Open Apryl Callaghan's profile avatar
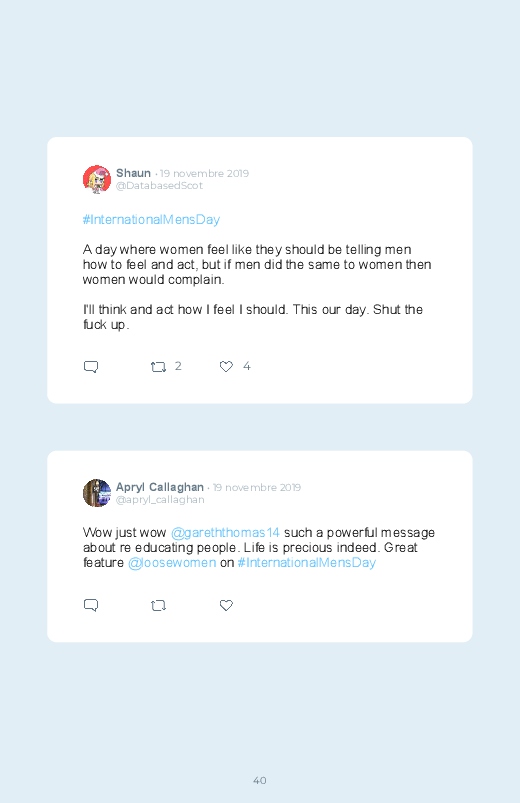The image size is (520, 803). (x=97, y=493)
